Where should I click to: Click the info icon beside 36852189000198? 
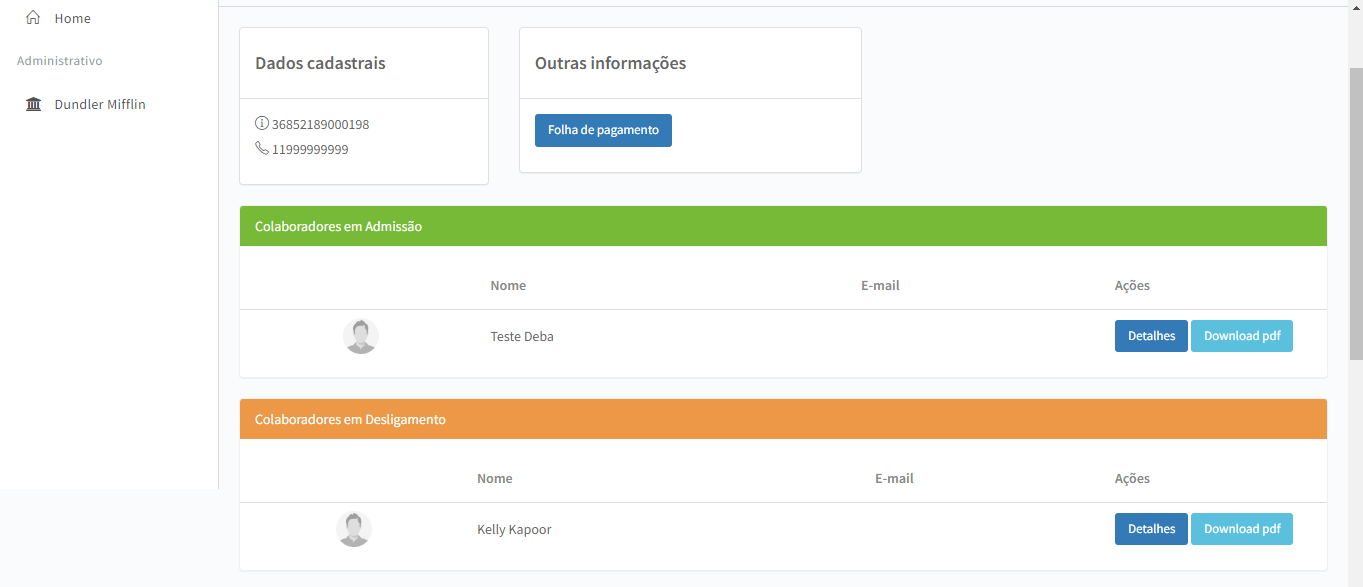point(262,124)
